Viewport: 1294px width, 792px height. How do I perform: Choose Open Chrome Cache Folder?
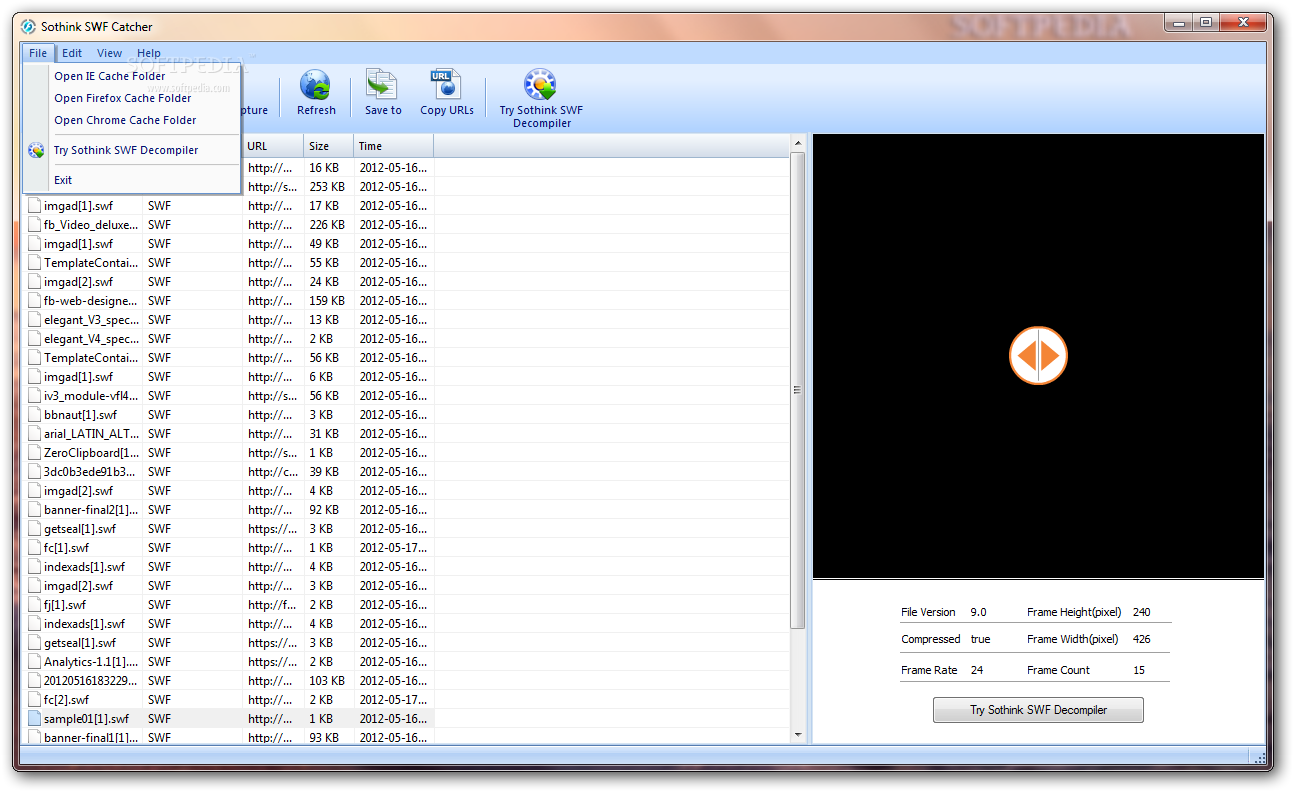click(x=132, y=120)
